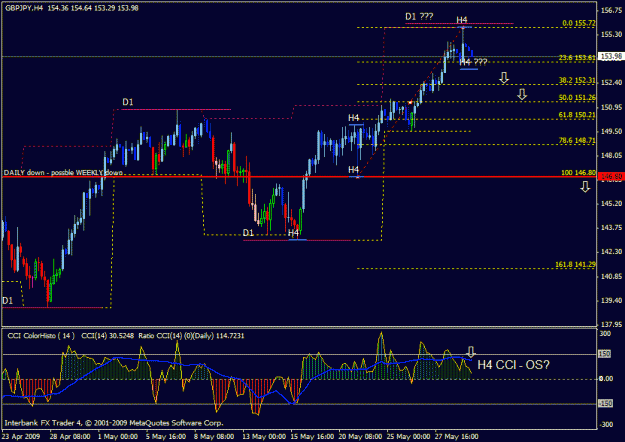This screenshot has height=442, width=625.
Task: Click the 152.40 price scale value
Action: tap(611, 83)
